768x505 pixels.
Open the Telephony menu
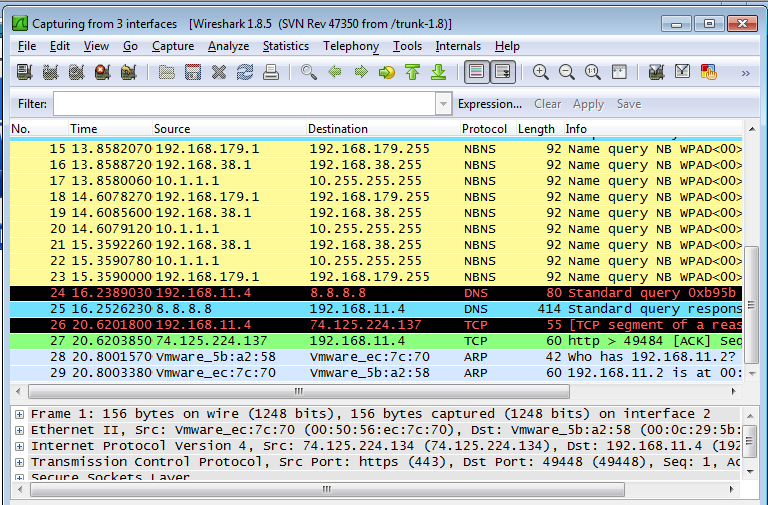(351, 46)
